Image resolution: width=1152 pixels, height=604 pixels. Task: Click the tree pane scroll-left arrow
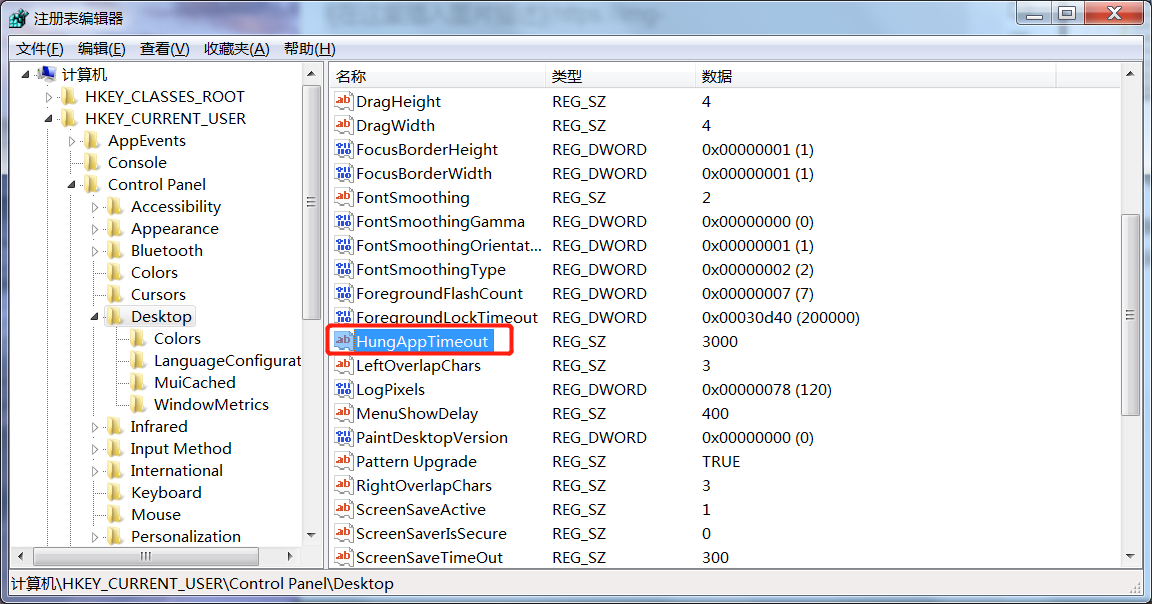[x=21, y=556]
